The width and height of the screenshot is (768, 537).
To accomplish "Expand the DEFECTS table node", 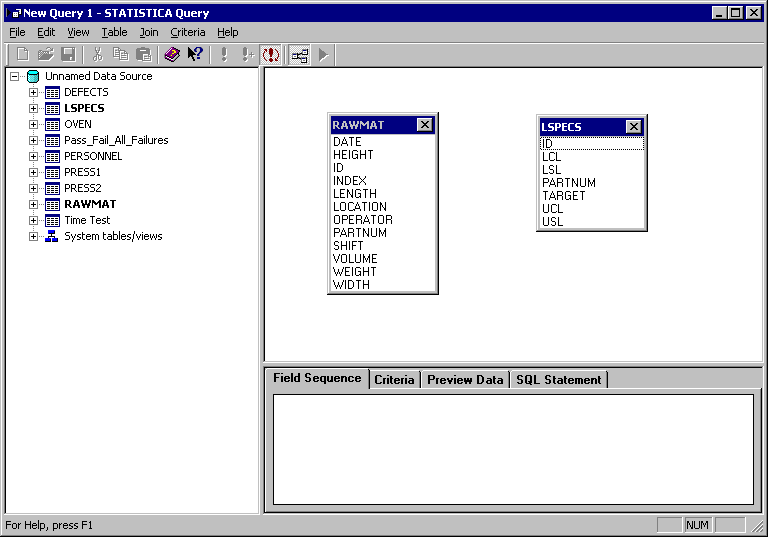I will [33, 92].
